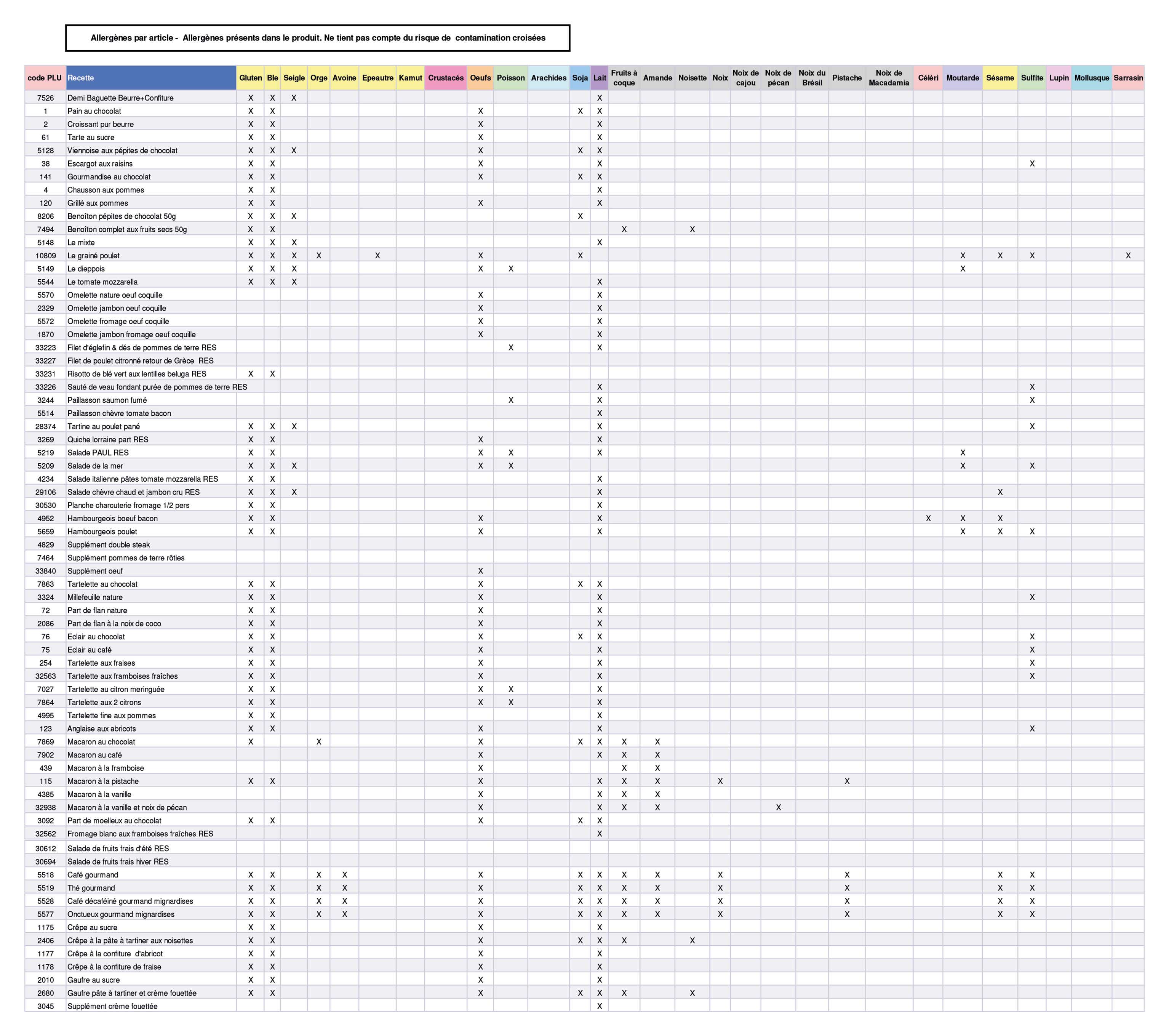
Task: Select the orange 'Oeufs' header cell
Action: (x=480, y=78)
